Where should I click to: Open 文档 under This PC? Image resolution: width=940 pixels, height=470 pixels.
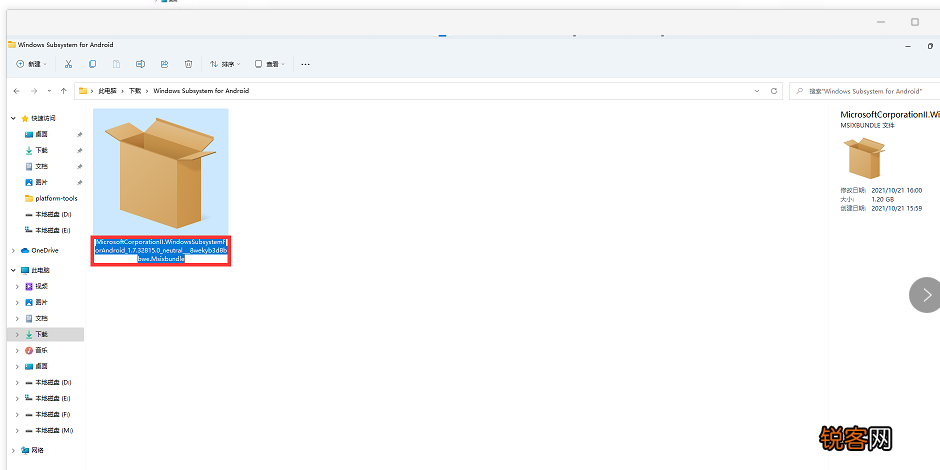click(41, 318)
